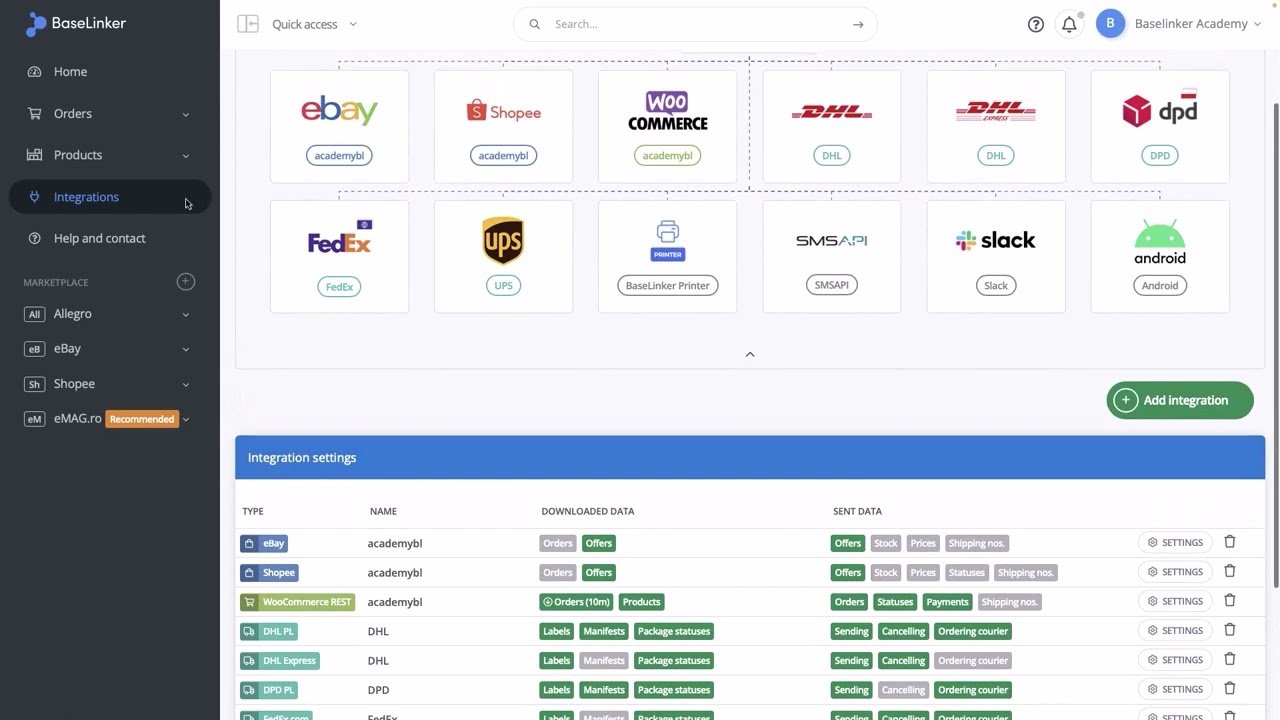Open Settings for DPD PL

tap(1175, 689)
